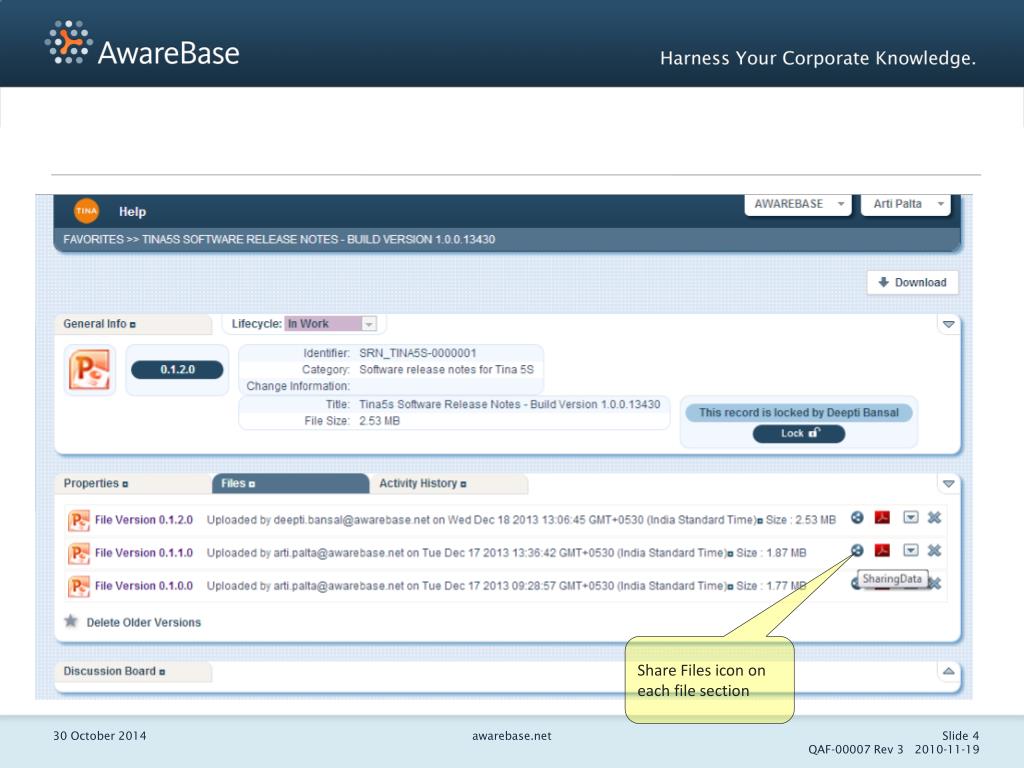Click the large PowerPoint file thumbnail
The width and height of the screenshot is (1024, 768).
click(89, 370)
